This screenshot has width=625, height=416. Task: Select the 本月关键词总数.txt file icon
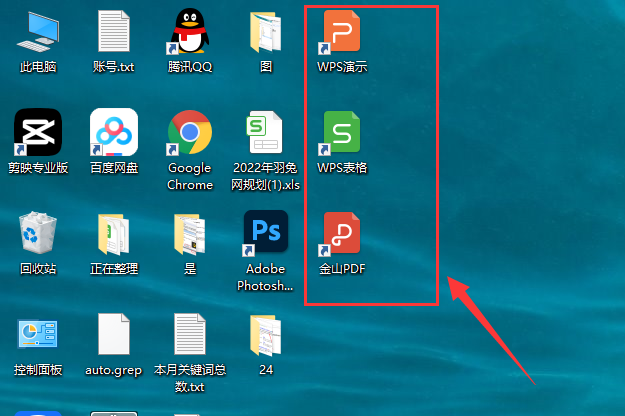(190, 334)
